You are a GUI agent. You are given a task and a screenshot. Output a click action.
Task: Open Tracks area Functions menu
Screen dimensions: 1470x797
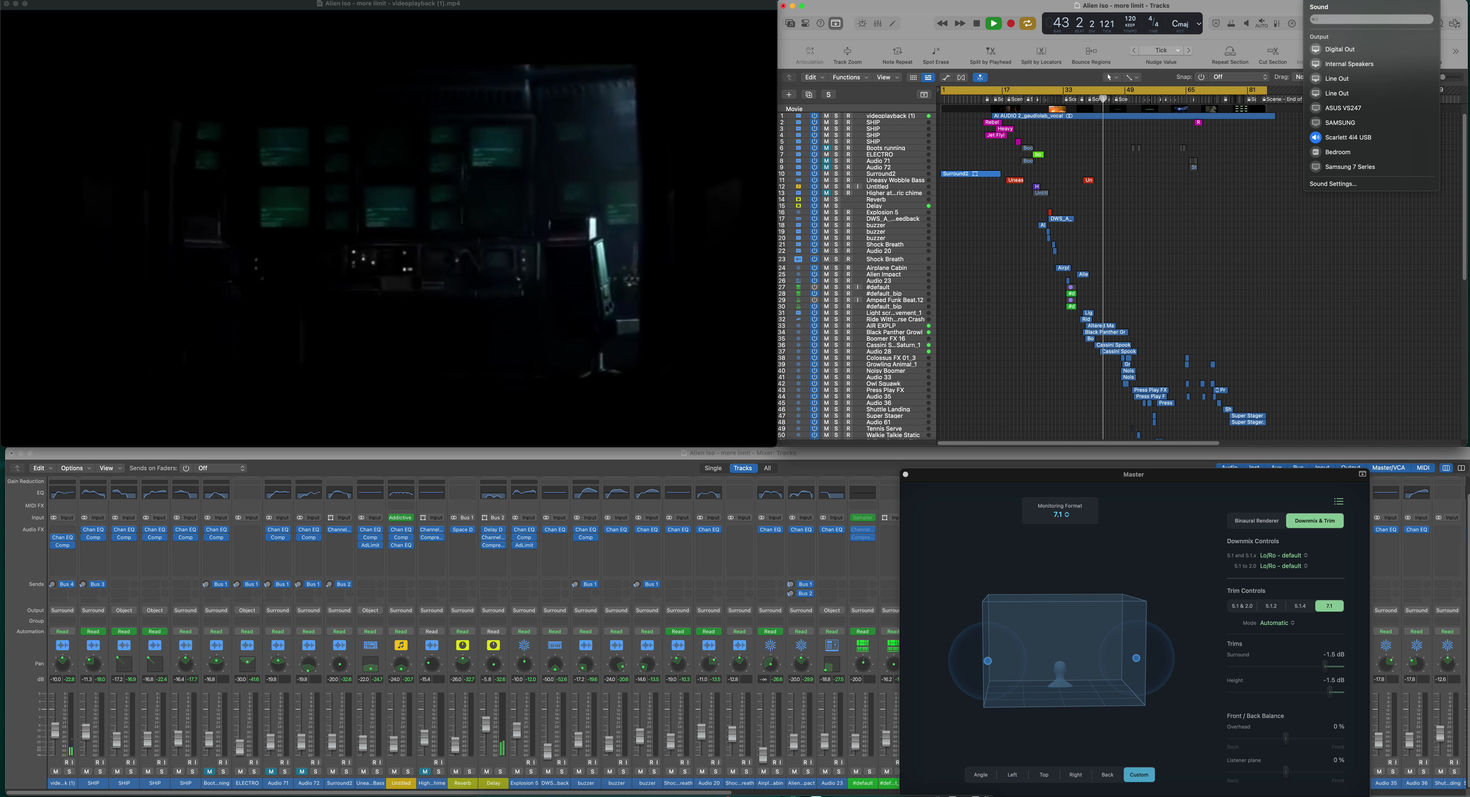[849, 77]
